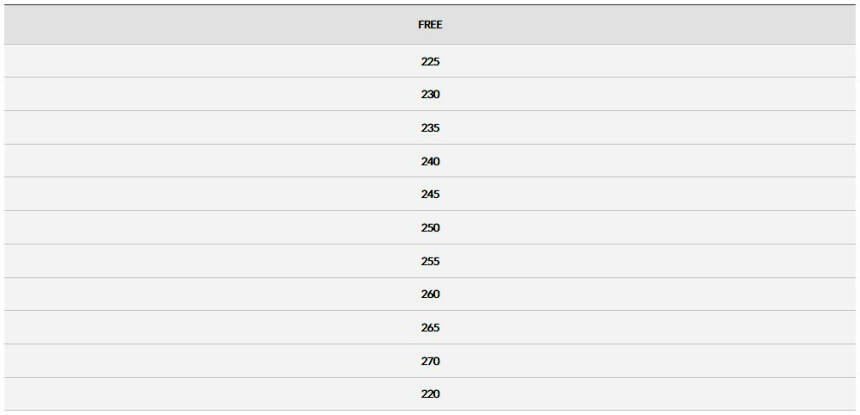Select the 235 row
This screenshot has width=860, height=415.
pyautogui.click(x=430, y=128)
